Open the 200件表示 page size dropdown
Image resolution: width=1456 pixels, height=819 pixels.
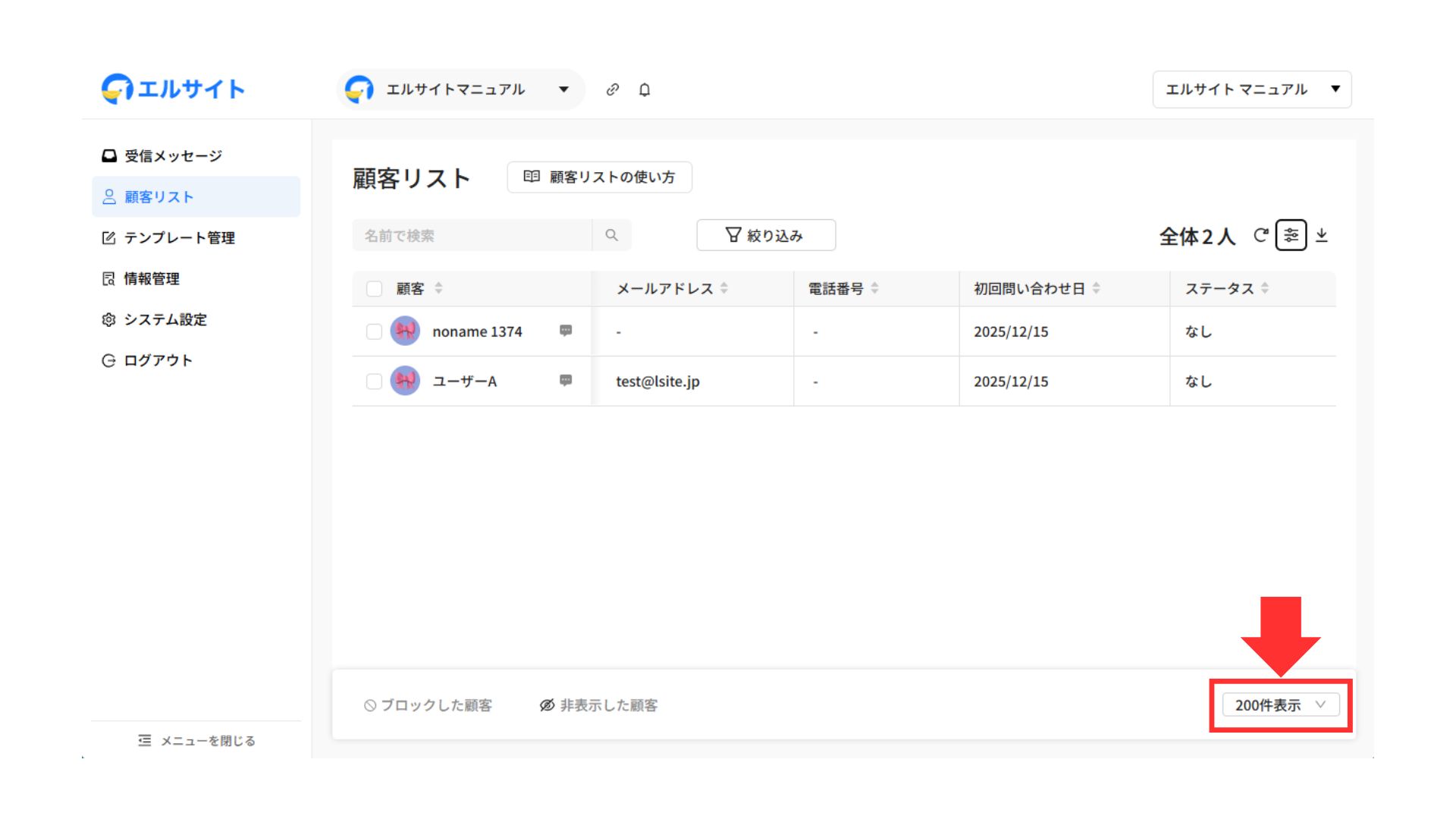1280,705
